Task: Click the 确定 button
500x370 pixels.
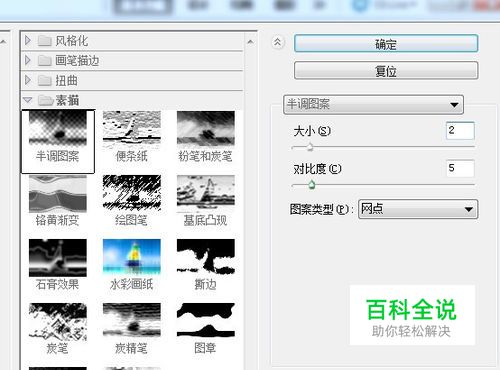Action: coord(386,43)
